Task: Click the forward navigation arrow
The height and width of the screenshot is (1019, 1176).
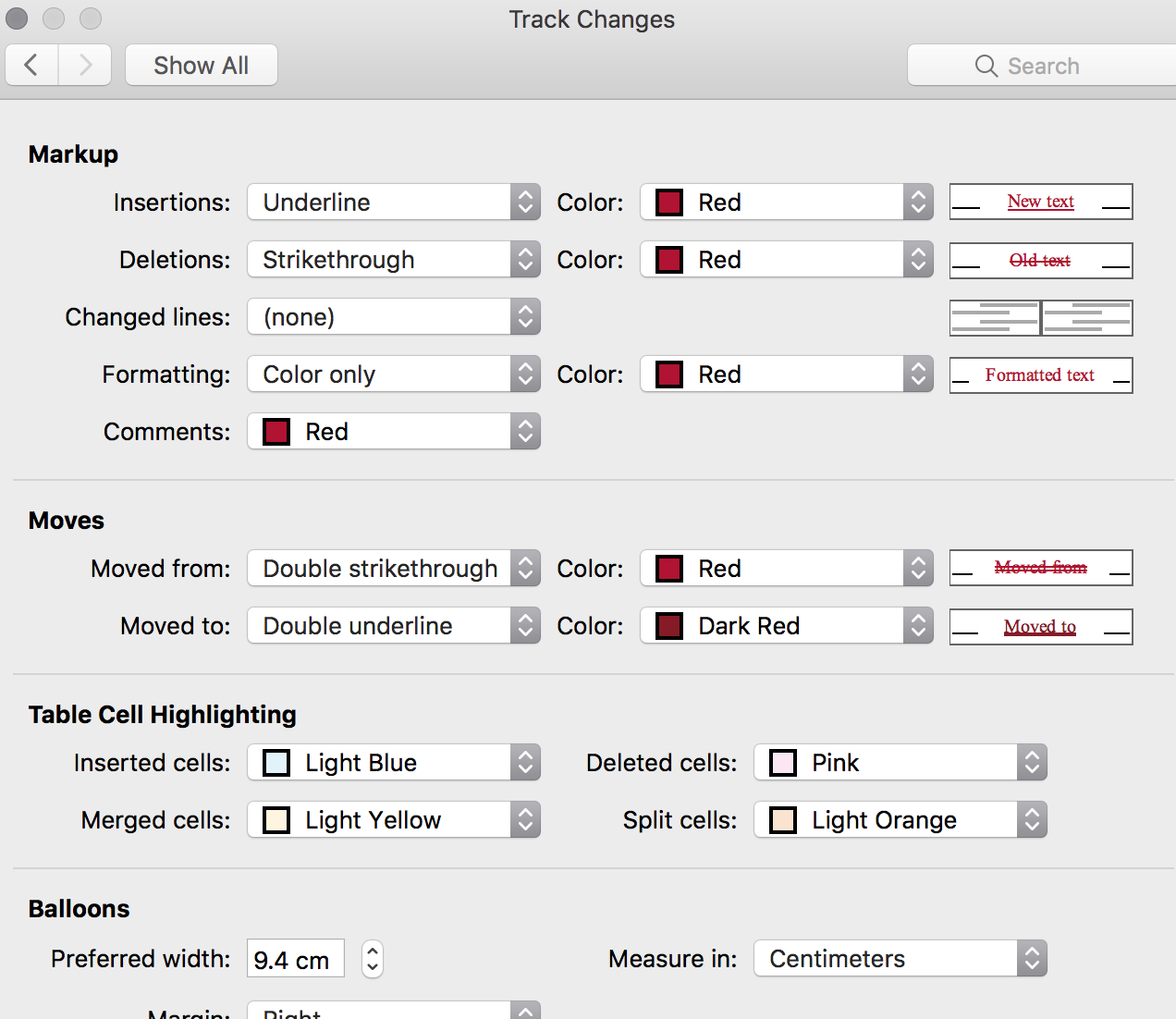Action: (85, 65)
